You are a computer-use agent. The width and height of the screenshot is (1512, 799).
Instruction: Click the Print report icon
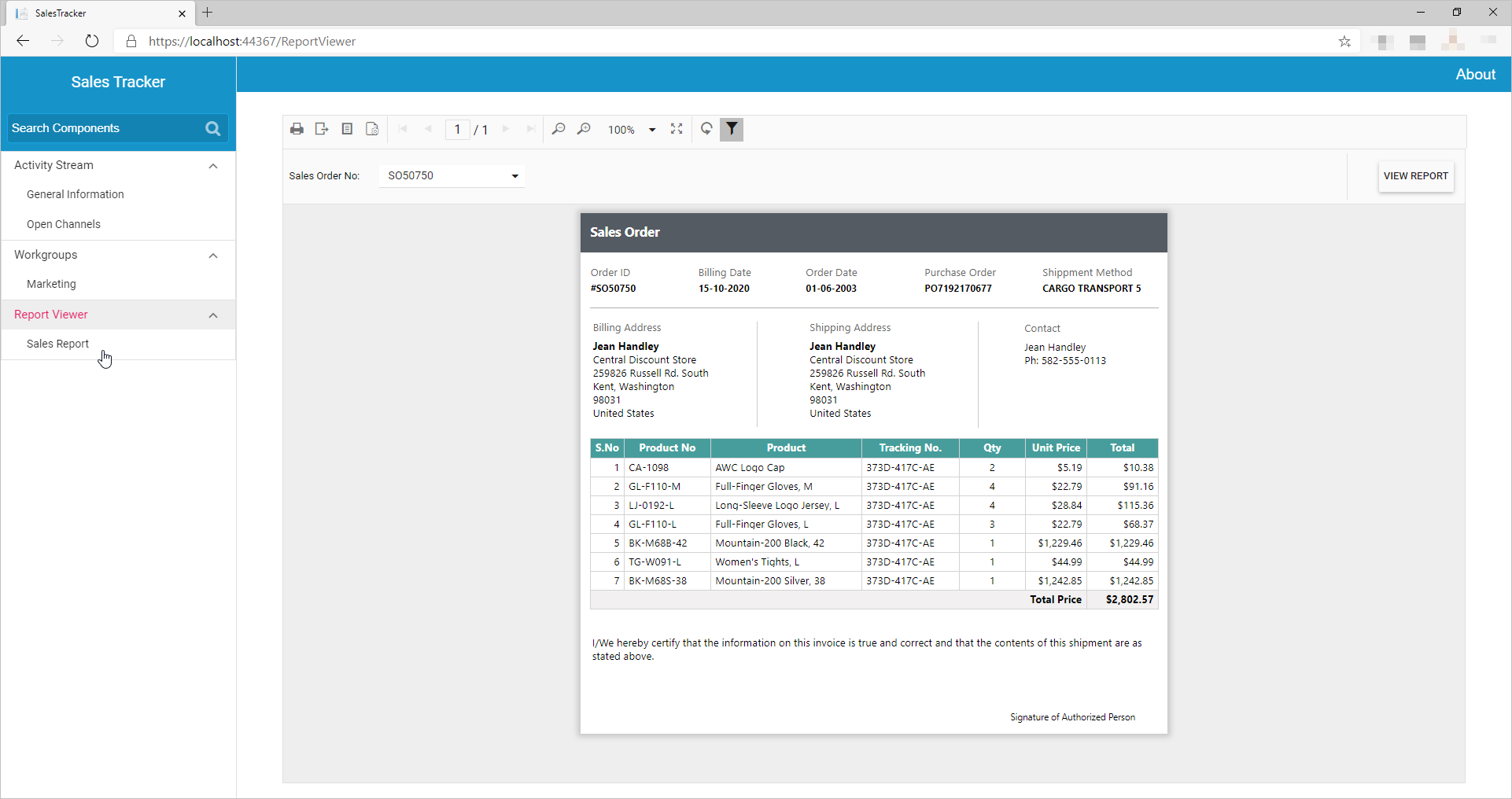pyautogui.click(x=297, y=129)
